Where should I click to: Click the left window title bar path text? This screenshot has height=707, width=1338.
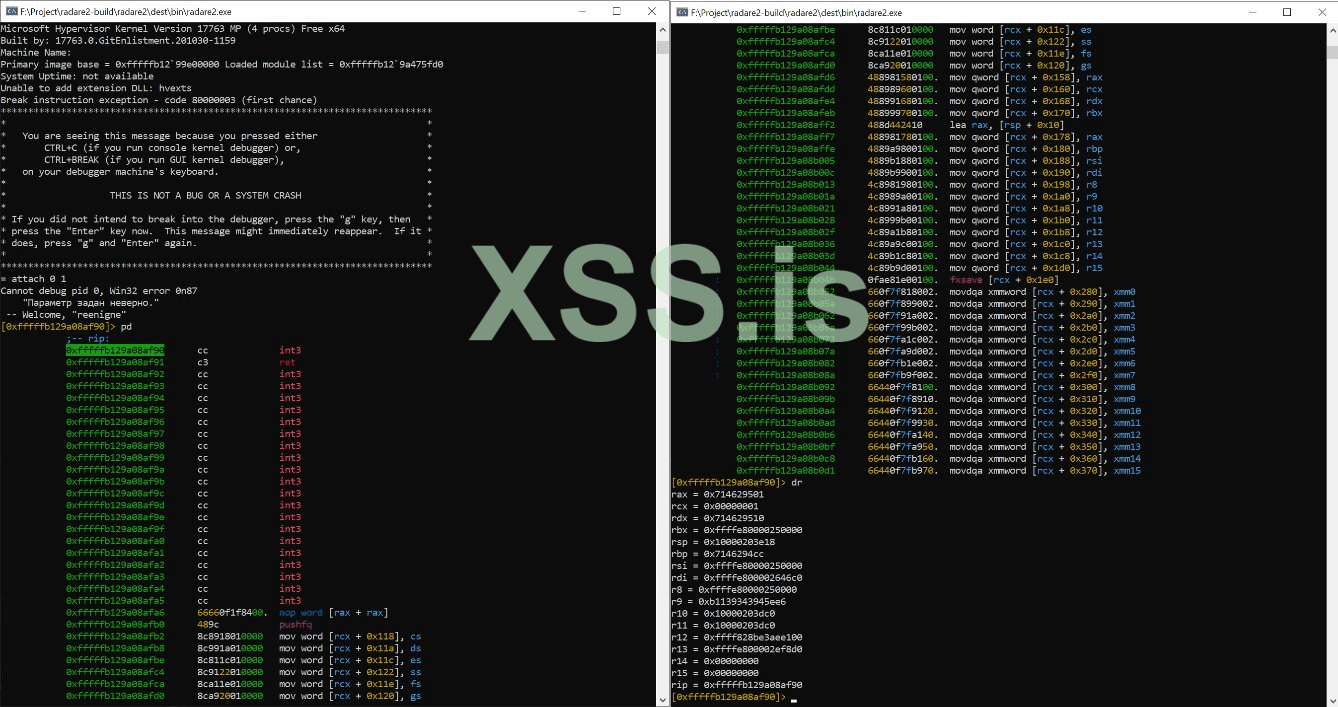tap(125, 12)
